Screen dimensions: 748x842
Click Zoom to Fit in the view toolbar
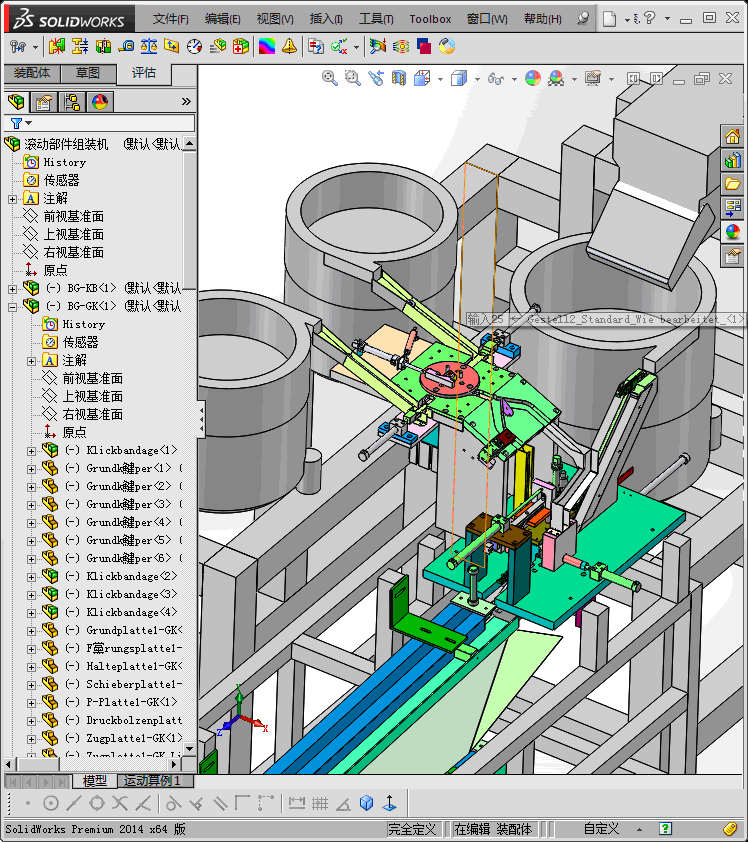coord(330,78)
